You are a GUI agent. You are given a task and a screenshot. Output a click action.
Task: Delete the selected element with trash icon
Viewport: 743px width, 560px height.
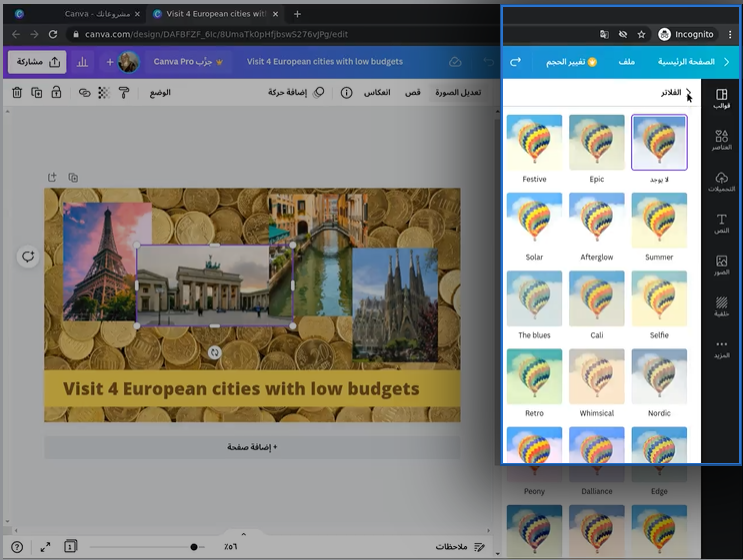pos(17,92)
